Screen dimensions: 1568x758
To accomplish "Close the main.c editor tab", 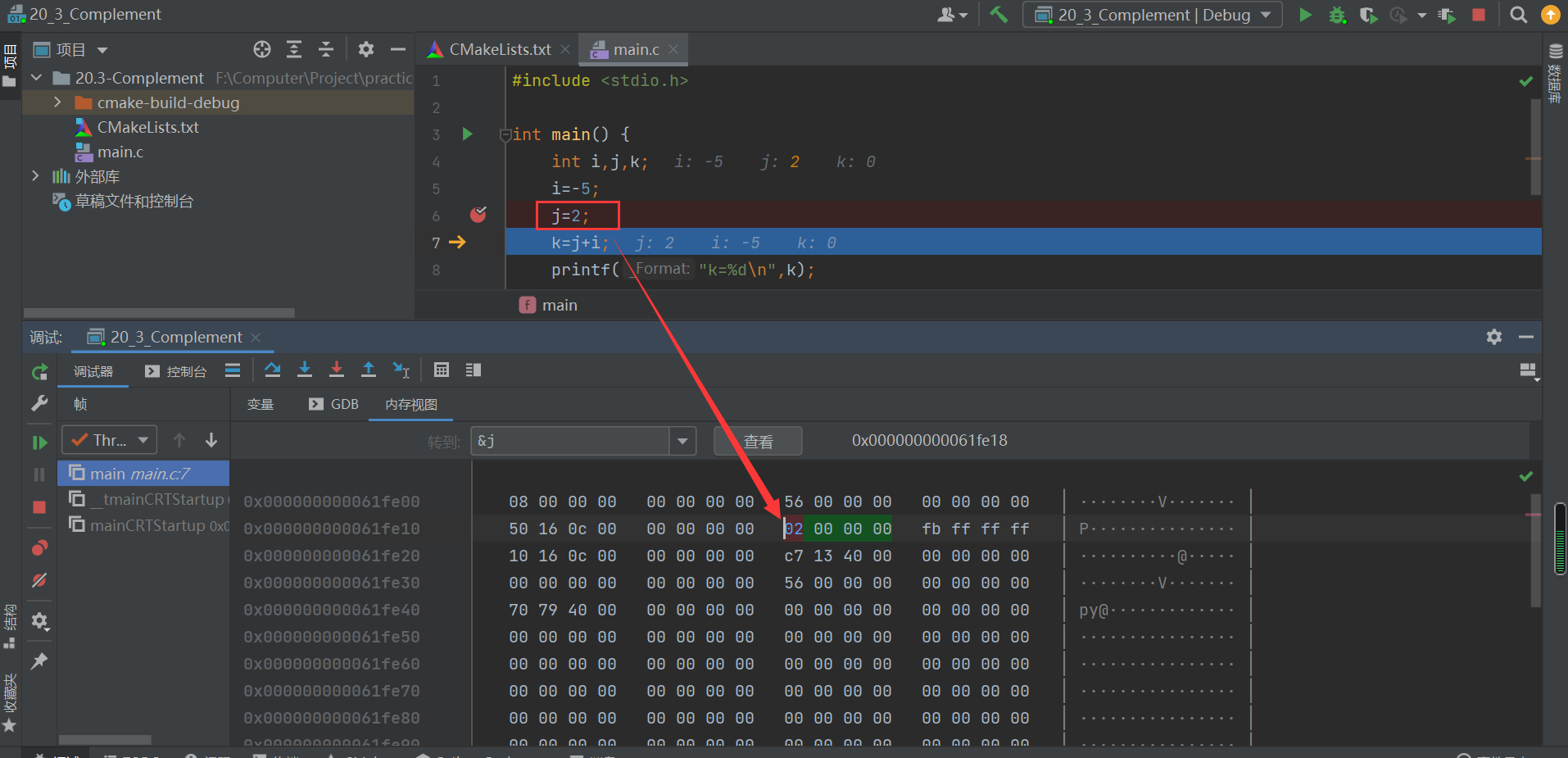I will coord(673,49).
